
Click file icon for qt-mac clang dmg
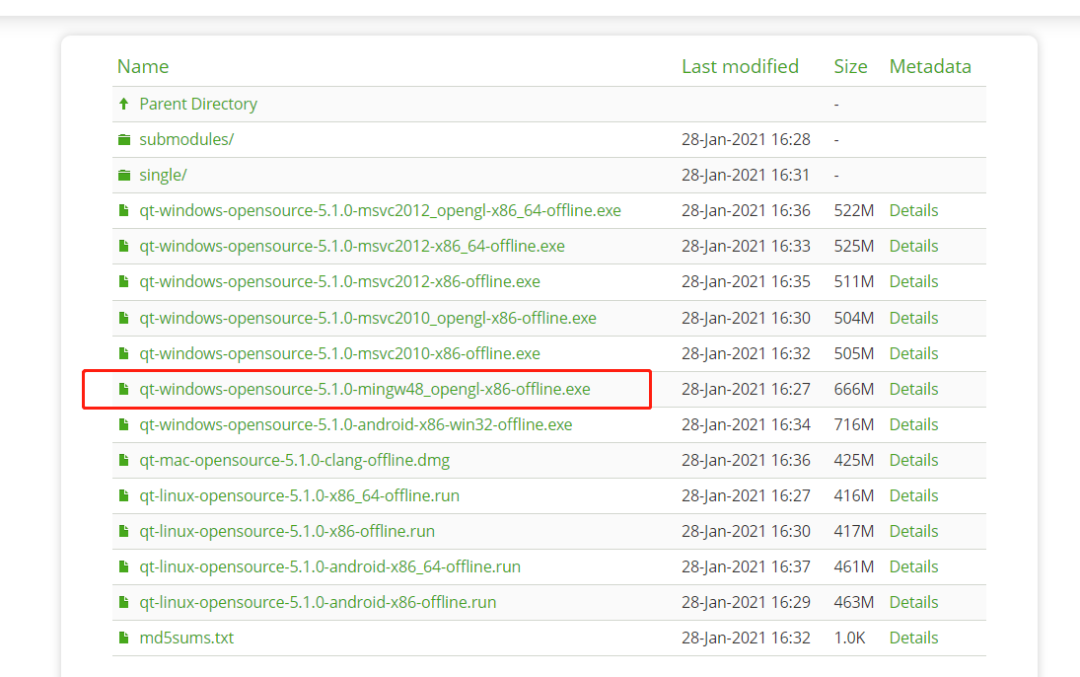coord(124,460)
